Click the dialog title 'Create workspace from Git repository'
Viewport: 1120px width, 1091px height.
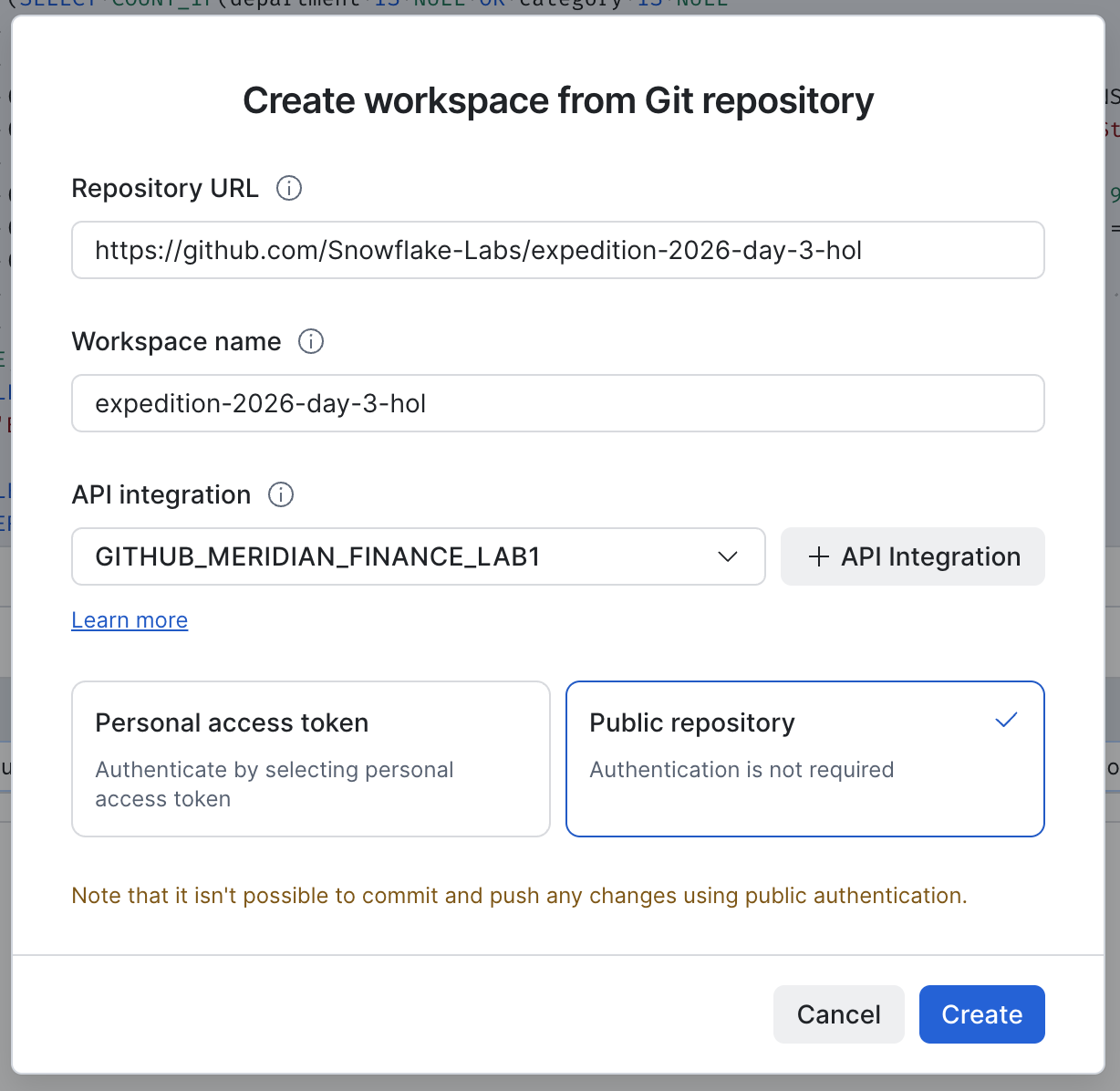tap(558, 100)
